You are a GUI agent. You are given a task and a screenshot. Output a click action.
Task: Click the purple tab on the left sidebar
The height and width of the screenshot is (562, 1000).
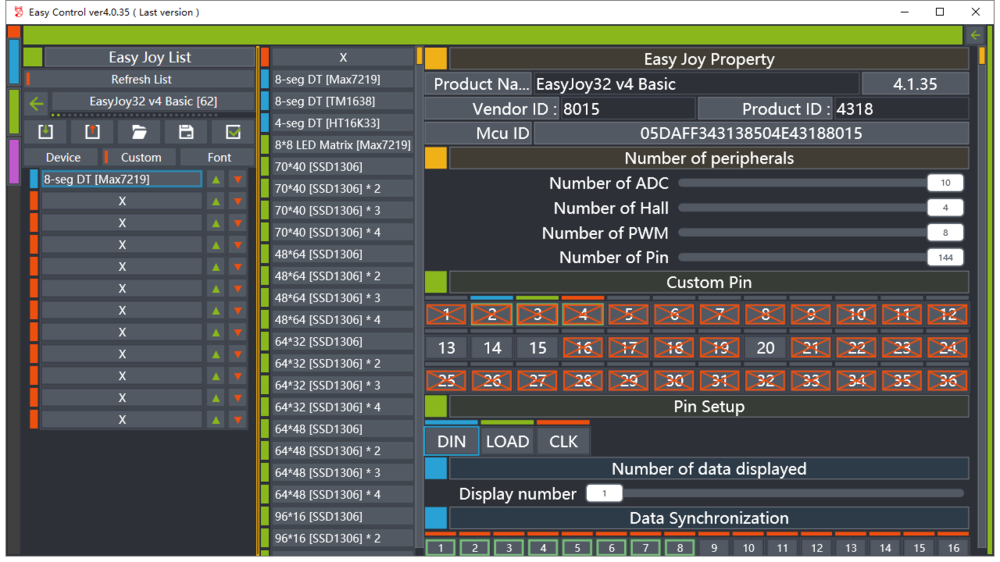point(14,162)
